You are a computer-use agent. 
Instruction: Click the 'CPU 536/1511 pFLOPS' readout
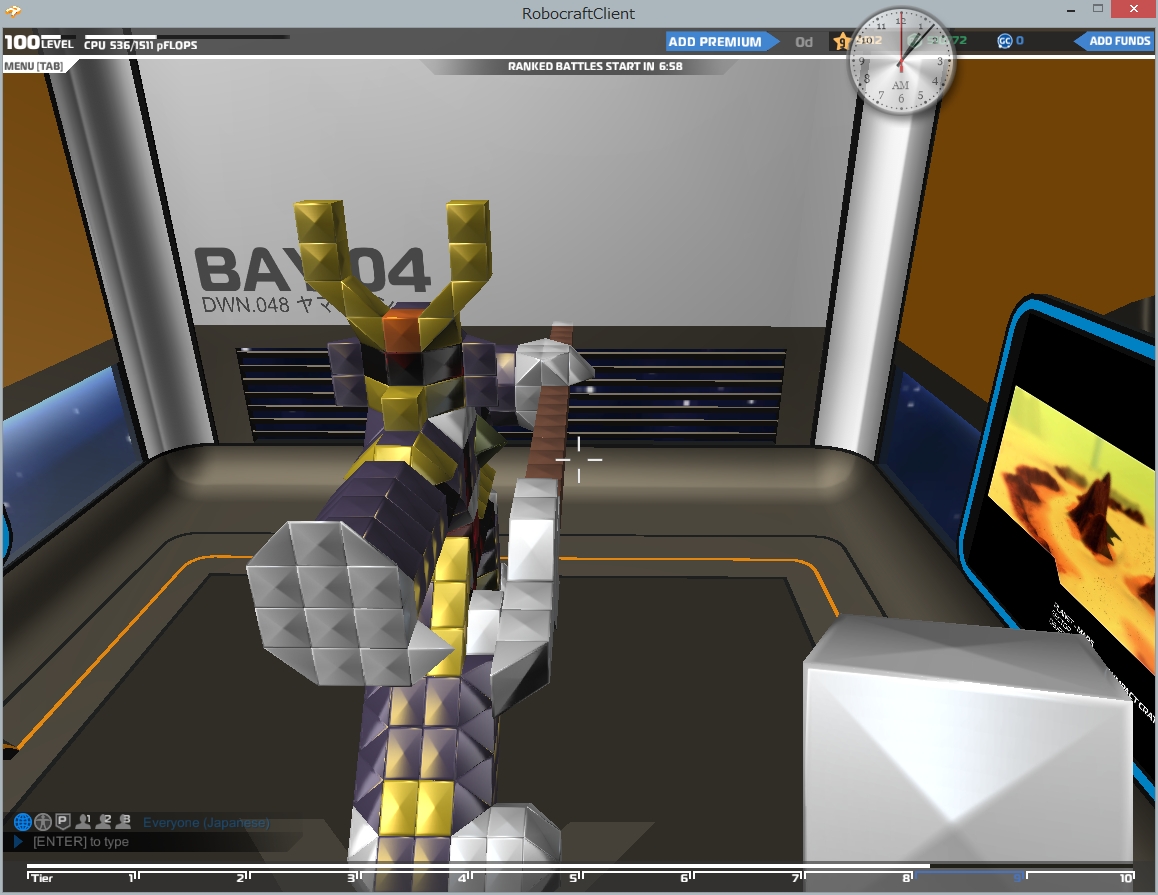140,45
